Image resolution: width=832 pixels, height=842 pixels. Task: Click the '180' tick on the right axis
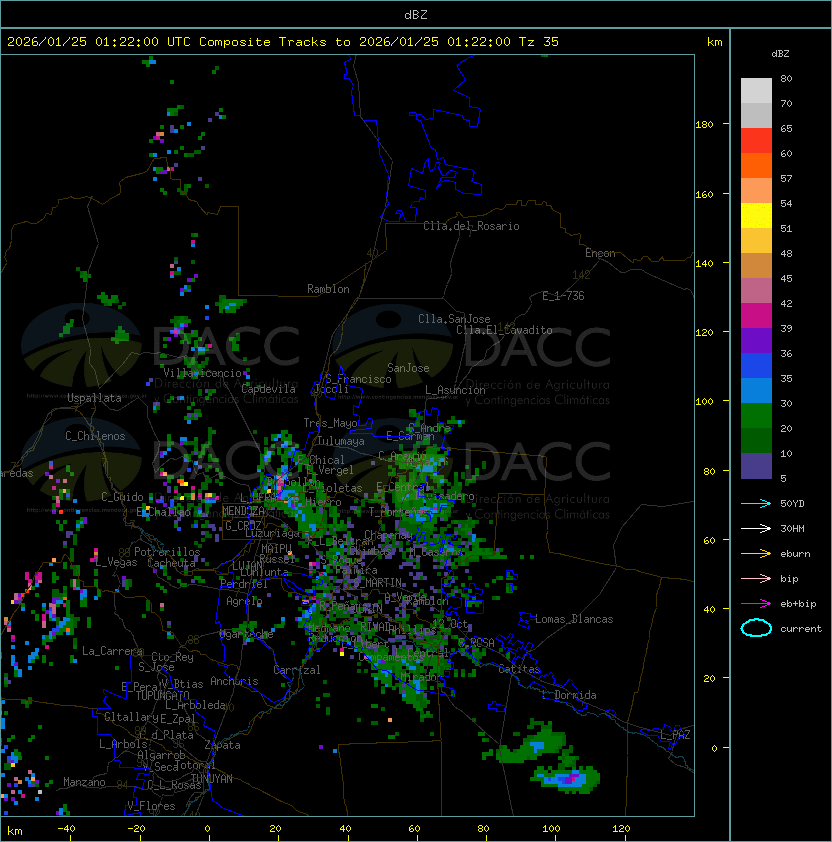click(x=704, y=125)
